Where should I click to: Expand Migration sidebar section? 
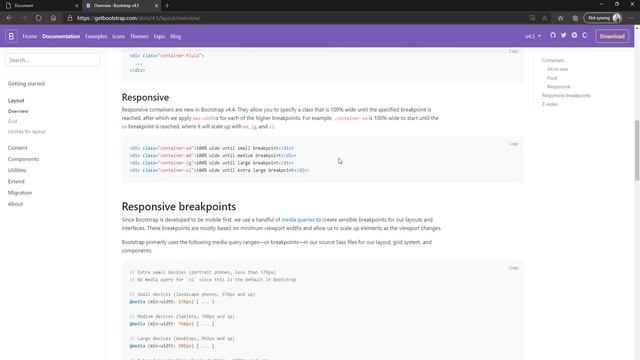[x=20, y=193]
